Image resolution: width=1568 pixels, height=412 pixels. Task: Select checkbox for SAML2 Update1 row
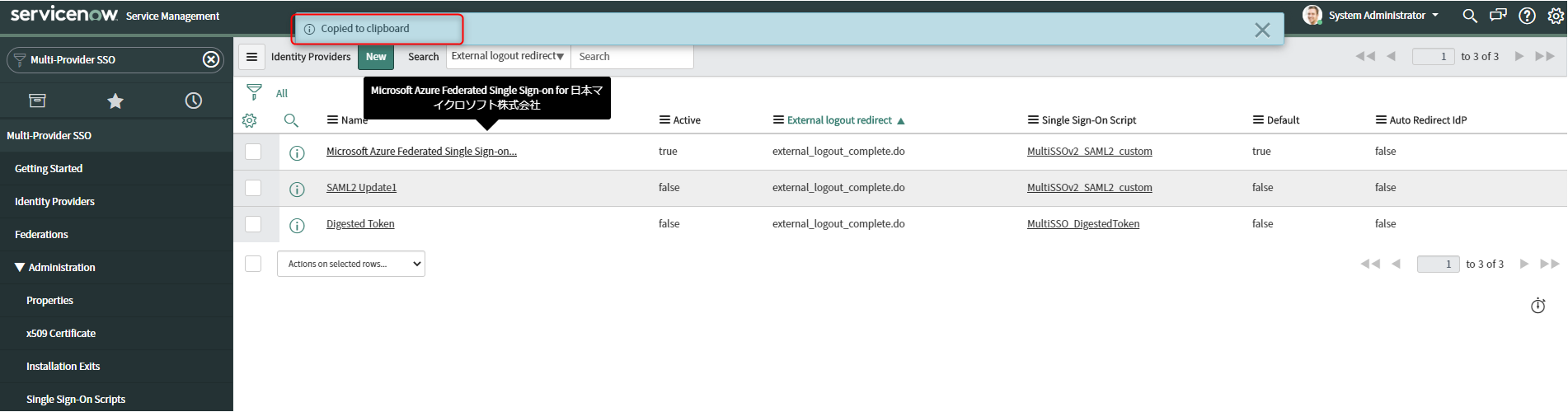(x=253, y=188)
